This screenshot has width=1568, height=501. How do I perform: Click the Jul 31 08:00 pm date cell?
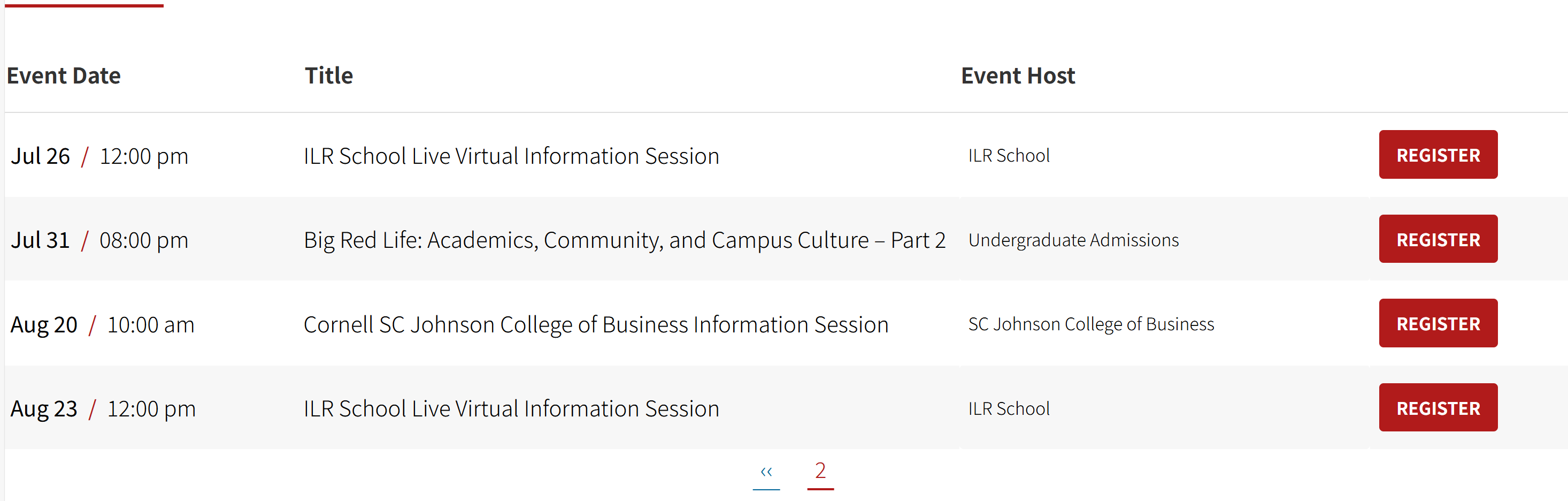point(99,240)
